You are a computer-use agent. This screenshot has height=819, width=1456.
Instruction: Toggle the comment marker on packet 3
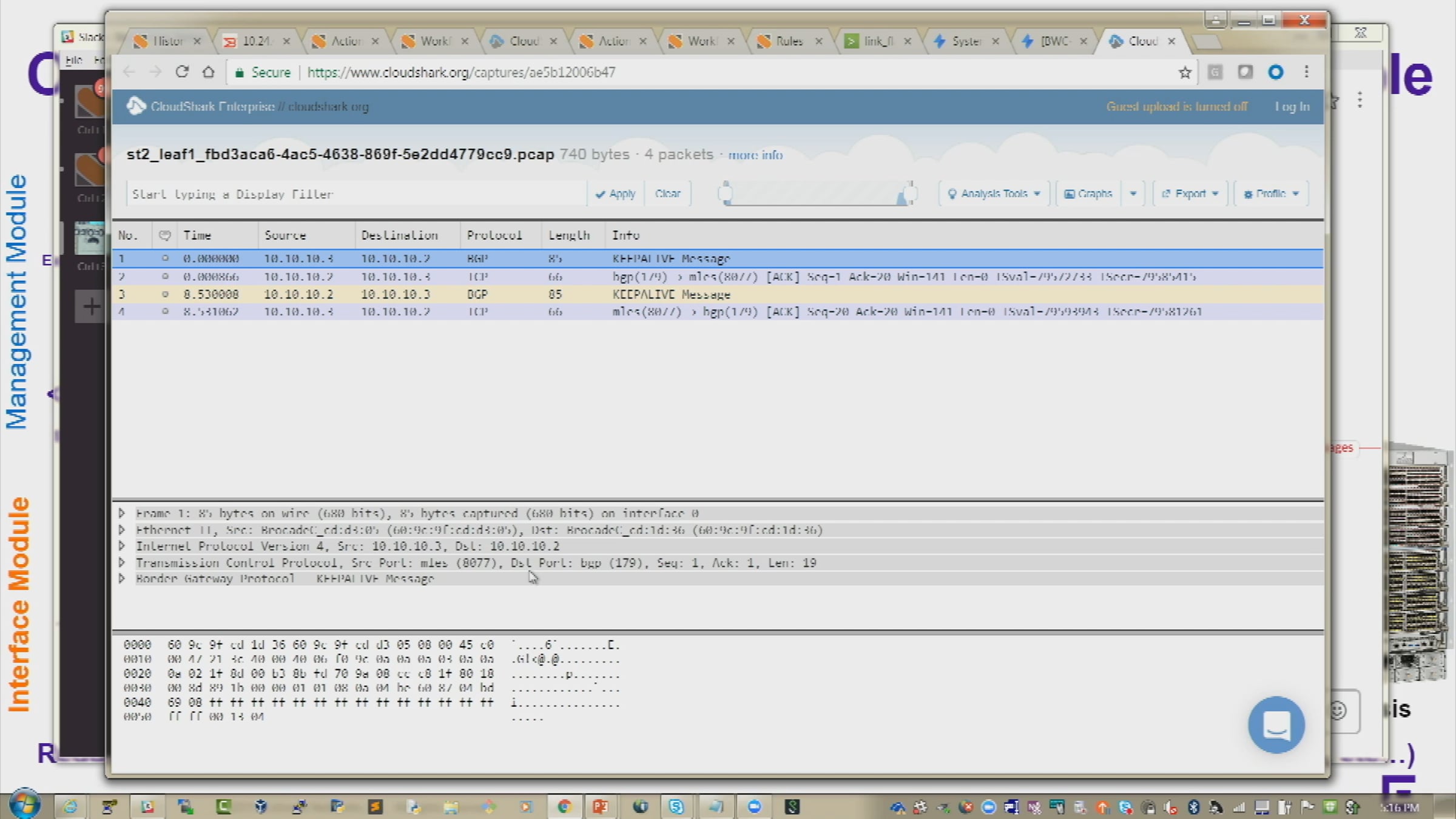pyautogui.click(x=164, y=294)
